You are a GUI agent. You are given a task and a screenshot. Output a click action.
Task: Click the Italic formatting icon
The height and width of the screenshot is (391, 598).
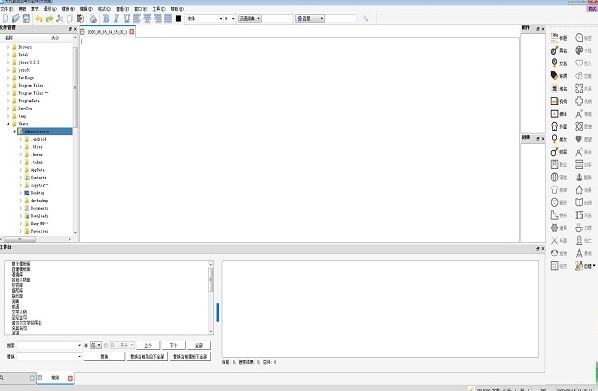point(116,18)
